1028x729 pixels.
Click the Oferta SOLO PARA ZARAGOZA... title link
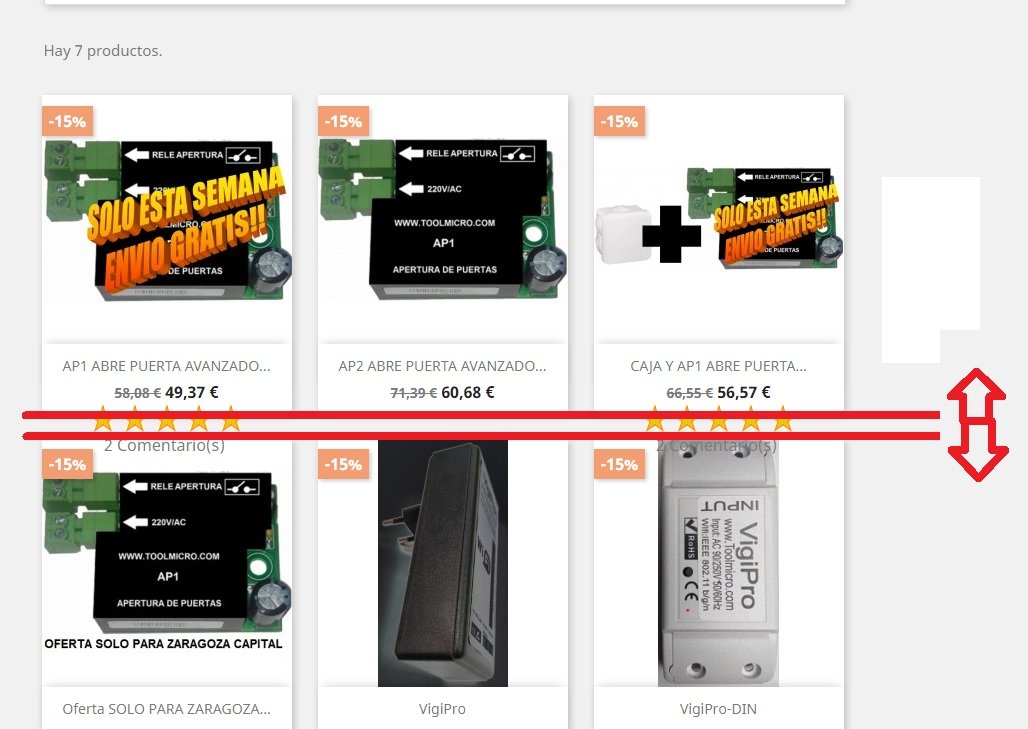tap(167, 709)
